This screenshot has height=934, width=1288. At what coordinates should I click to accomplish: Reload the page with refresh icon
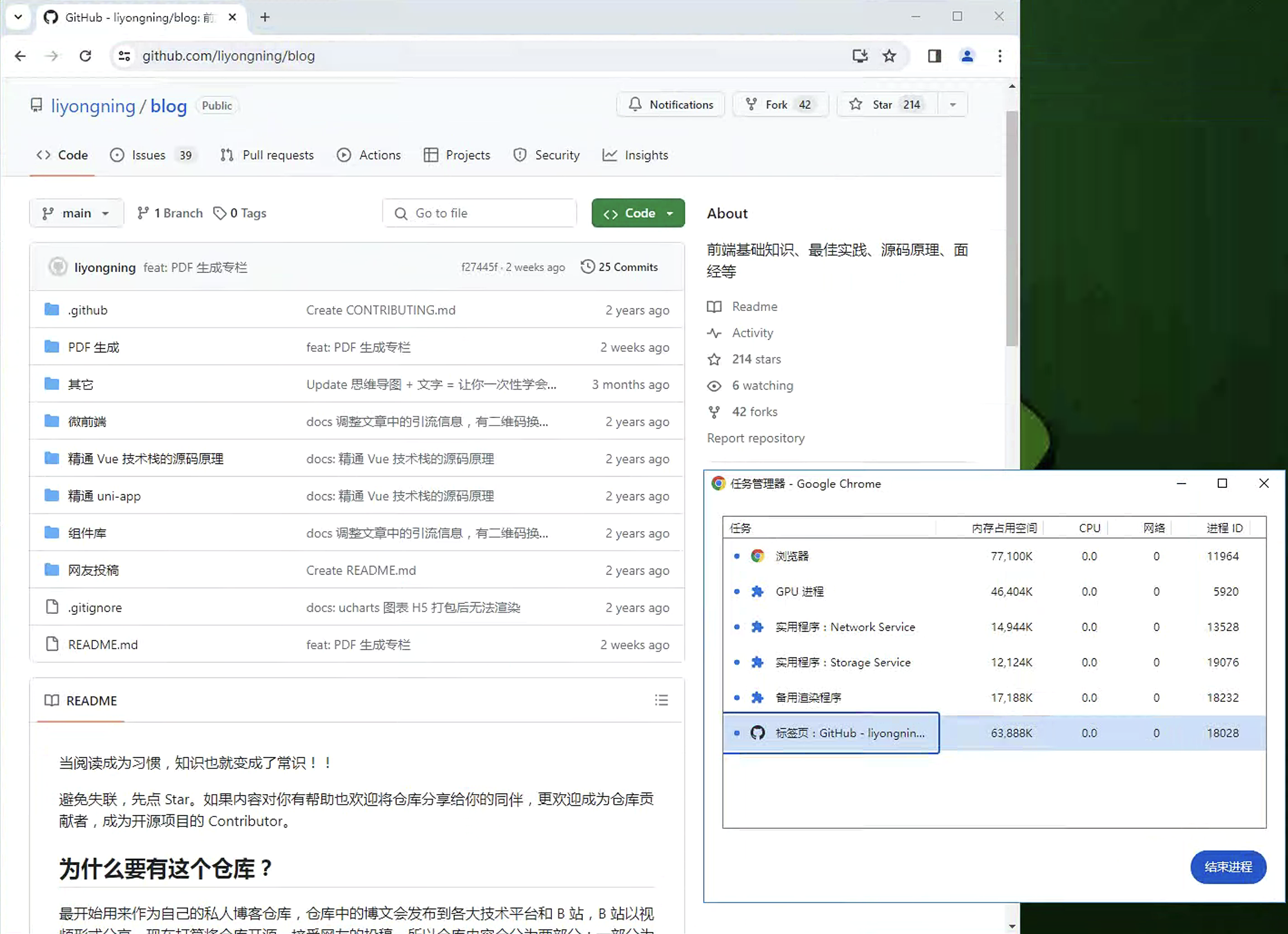[x=85, y=56]
